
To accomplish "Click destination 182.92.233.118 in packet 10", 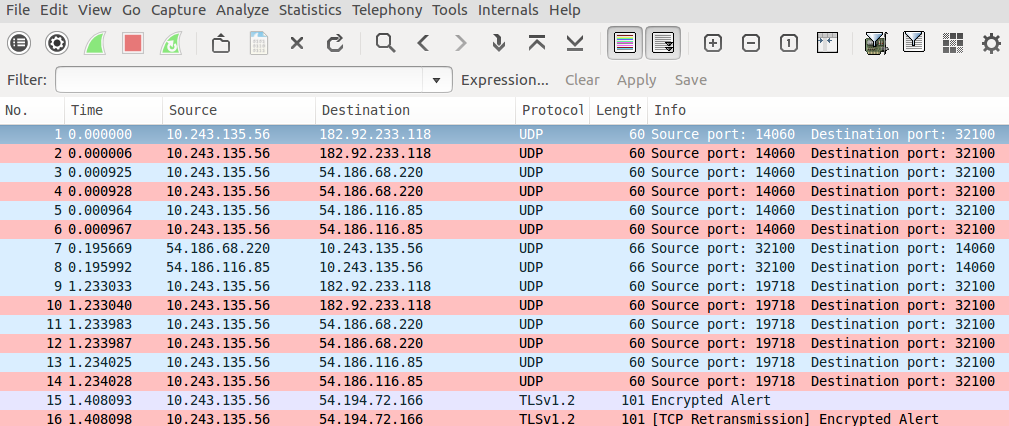I will click(375, 305).
